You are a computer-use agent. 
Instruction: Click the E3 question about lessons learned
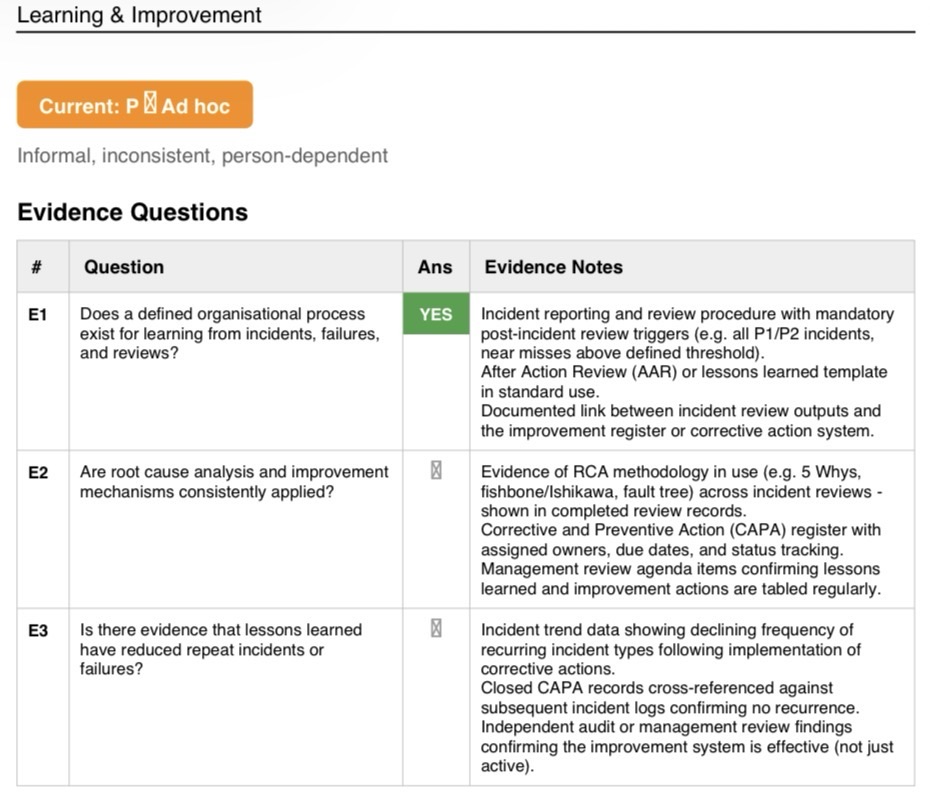pyautogui.click(x=221, y=649)
